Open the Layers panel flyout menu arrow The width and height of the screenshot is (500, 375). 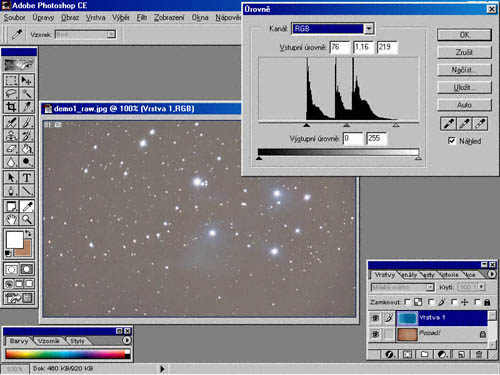(491, 274)
